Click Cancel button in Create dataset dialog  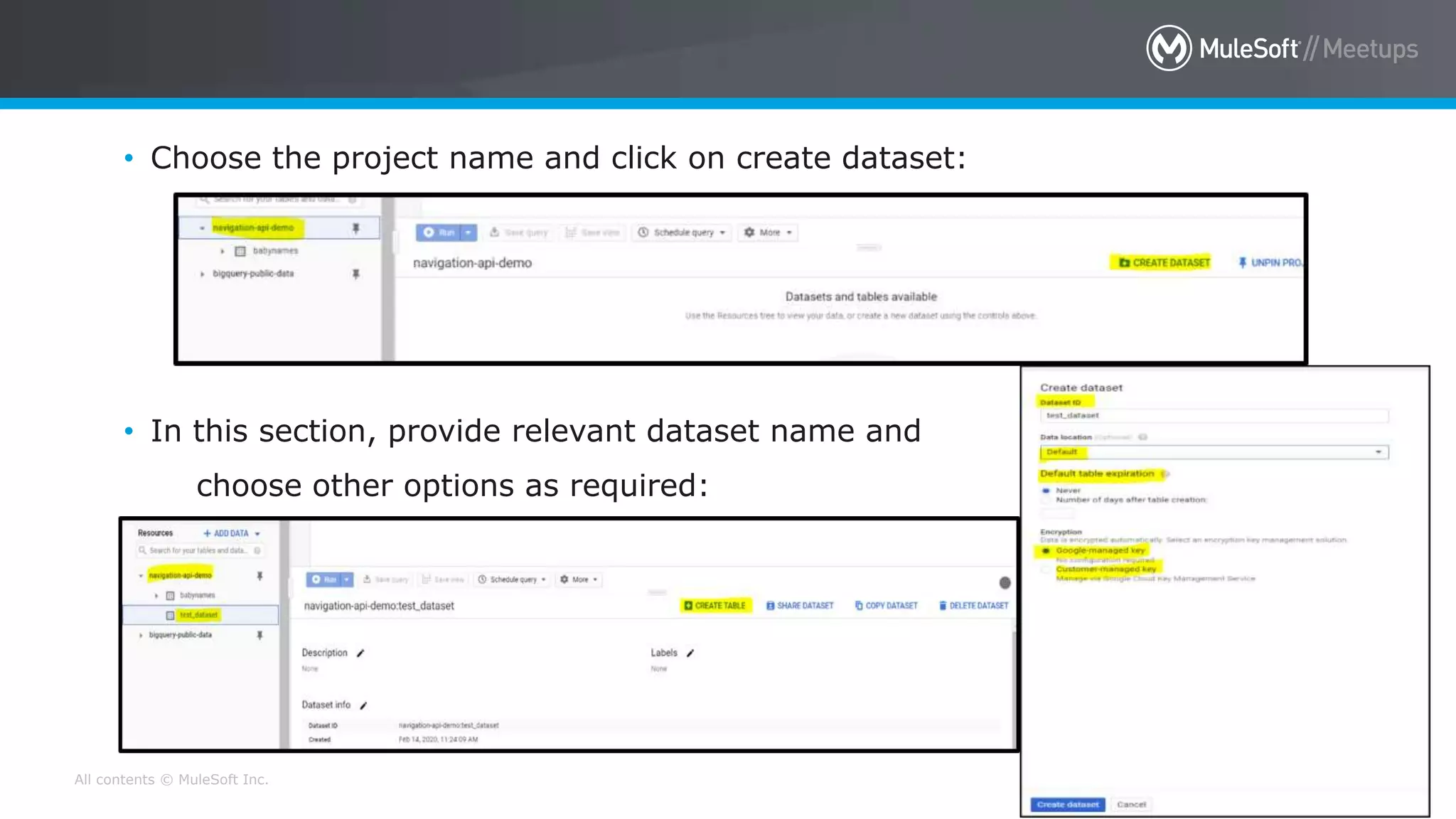[x=1131, y=805]
